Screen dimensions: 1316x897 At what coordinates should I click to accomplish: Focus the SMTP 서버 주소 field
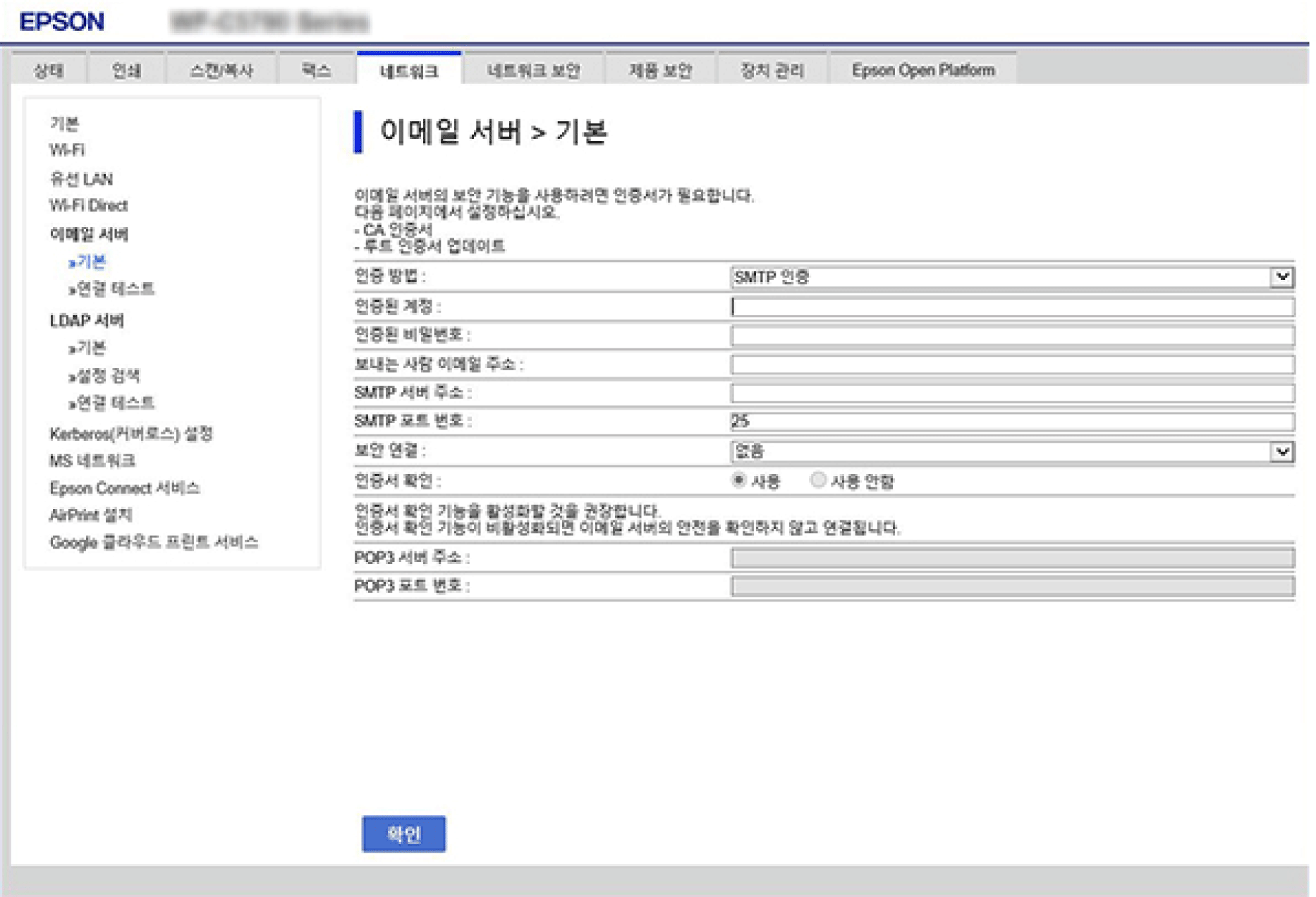click(x=1011, y=393)
